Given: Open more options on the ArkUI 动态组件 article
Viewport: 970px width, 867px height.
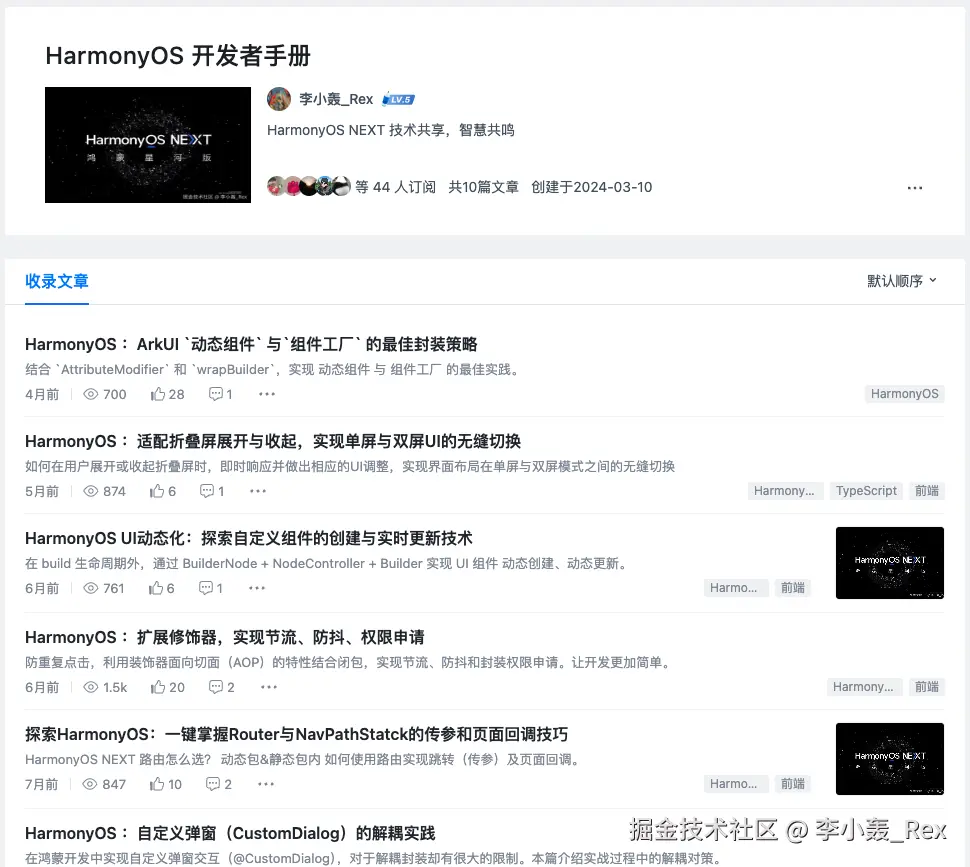Looking at the screenshot, I should (267, 394).
